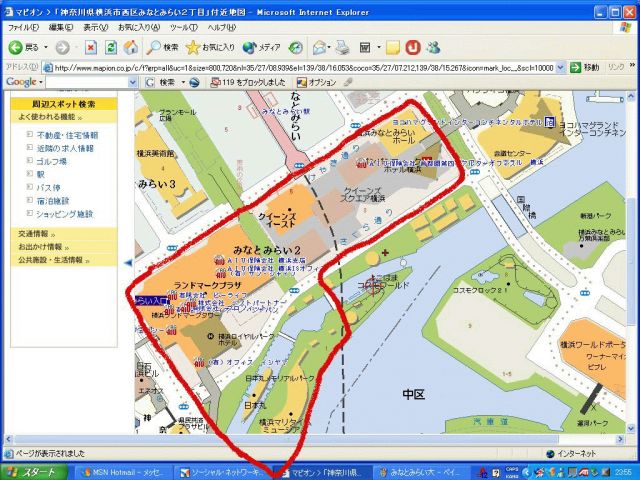Open Google toolbar オプション
640x480 pixels.
tap(316, 82)
